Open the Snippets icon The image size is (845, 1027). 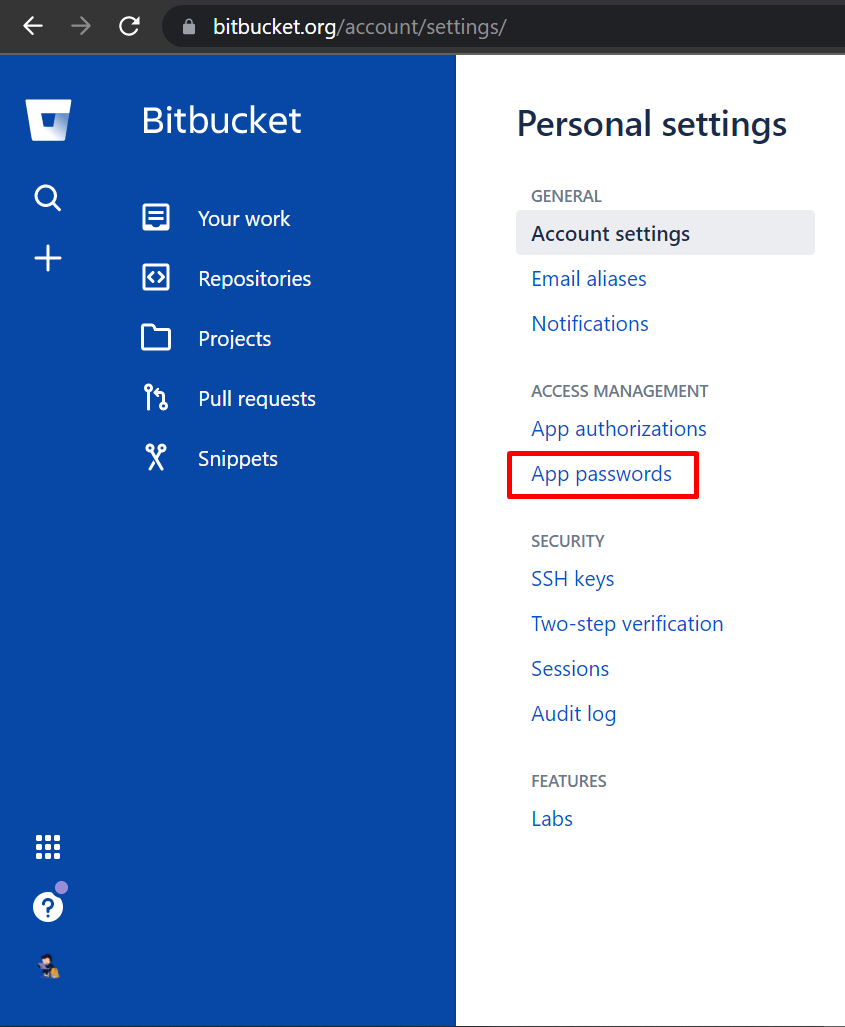[x=156, y=458]
